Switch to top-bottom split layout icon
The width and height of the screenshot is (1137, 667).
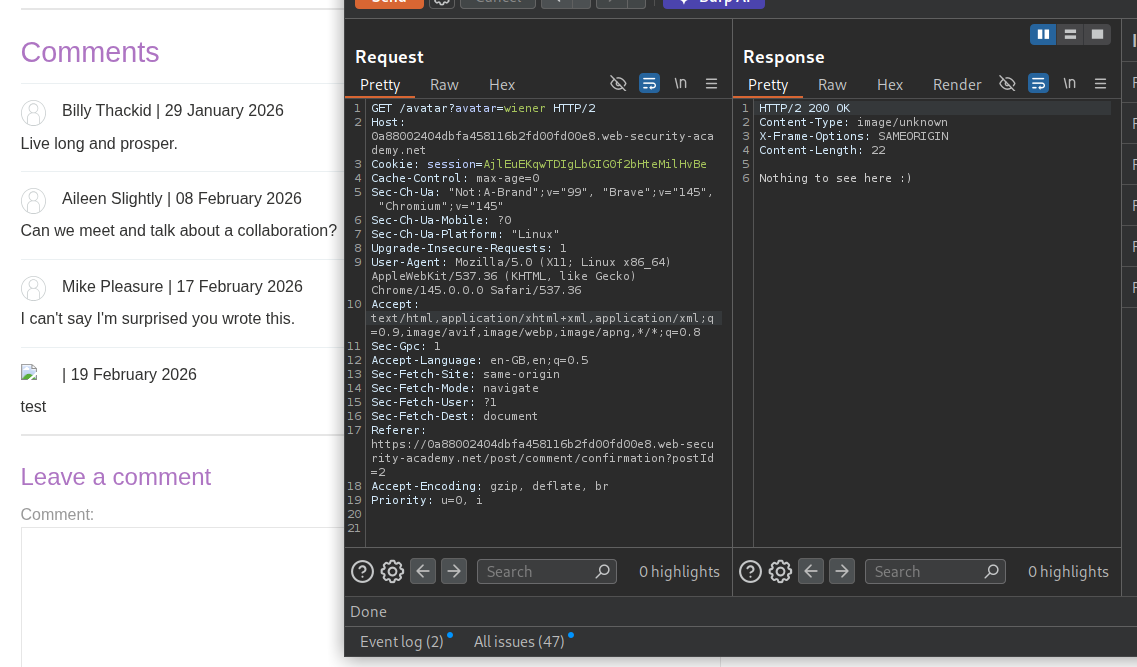pos(1071,34)
